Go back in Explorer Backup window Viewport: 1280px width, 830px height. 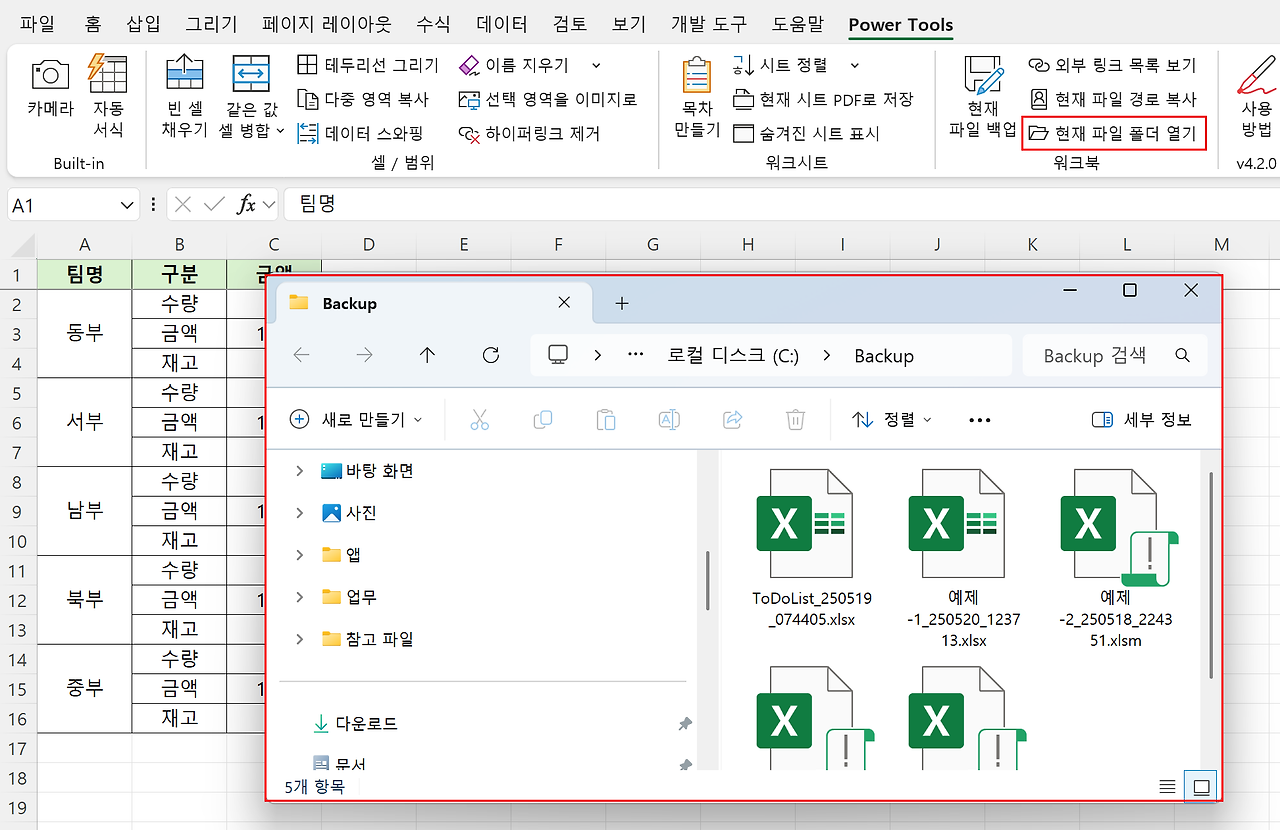(x=301, y=355)
